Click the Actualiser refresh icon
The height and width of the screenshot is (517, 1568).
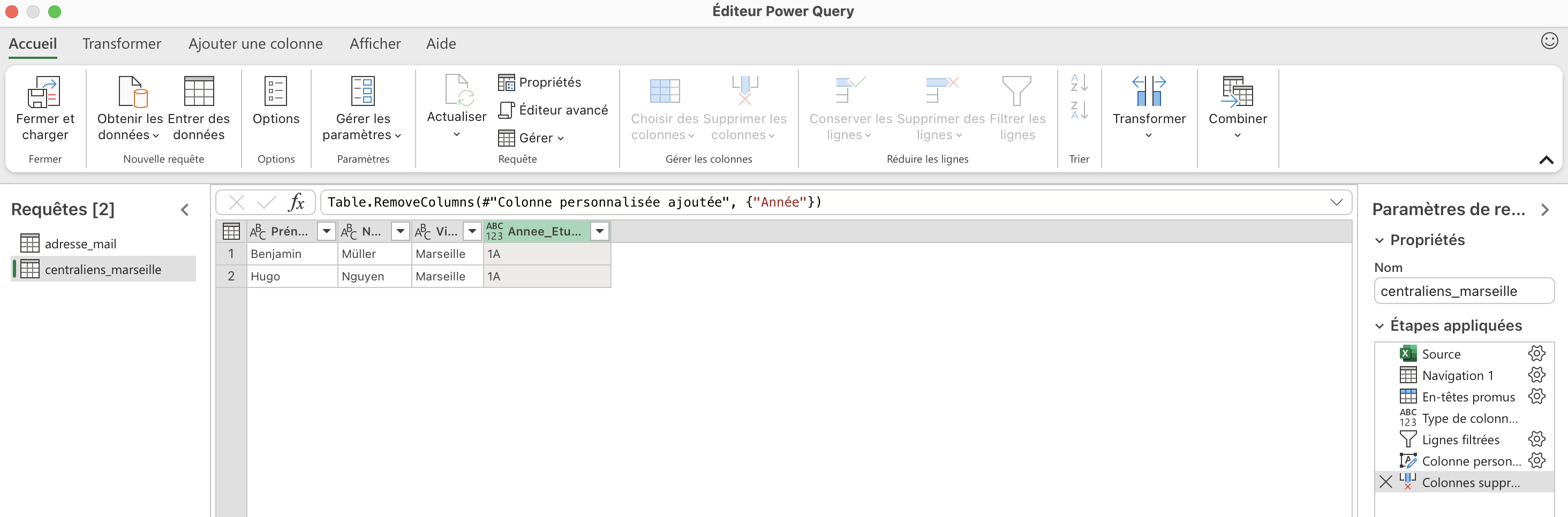point(458,90)
